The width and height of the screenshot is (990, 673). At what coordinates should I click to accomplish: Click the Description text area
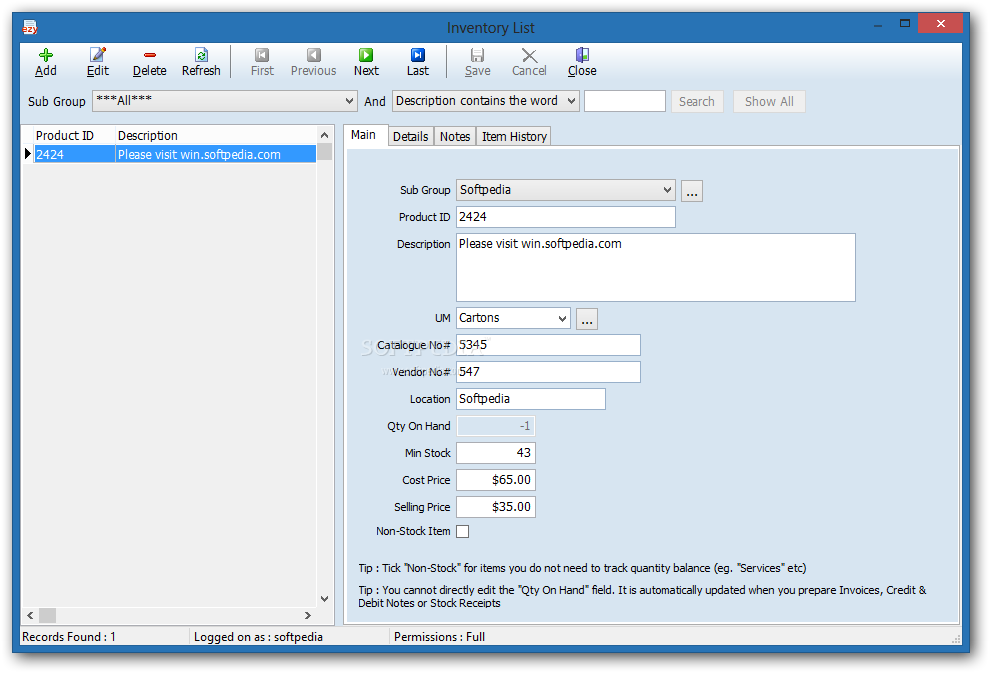[x=656, y=268]
